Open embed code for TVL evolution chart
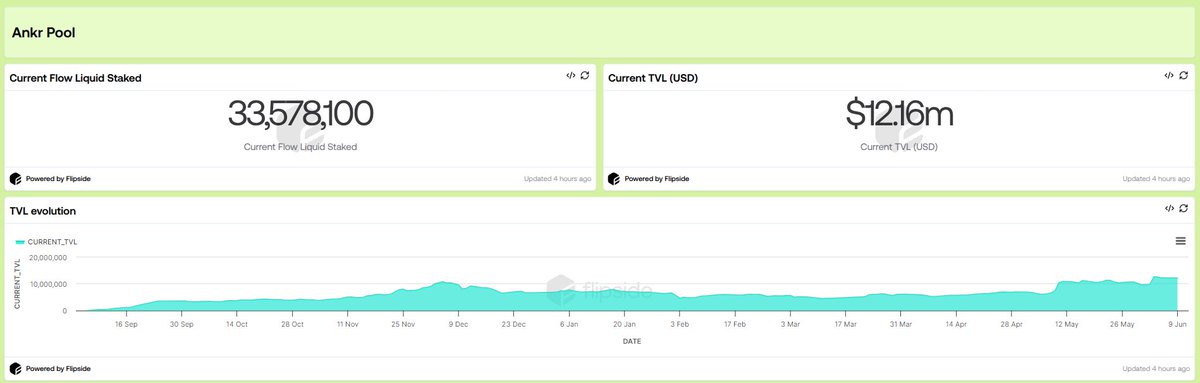The image size is (1200, 383). (x=1168, y=209)
